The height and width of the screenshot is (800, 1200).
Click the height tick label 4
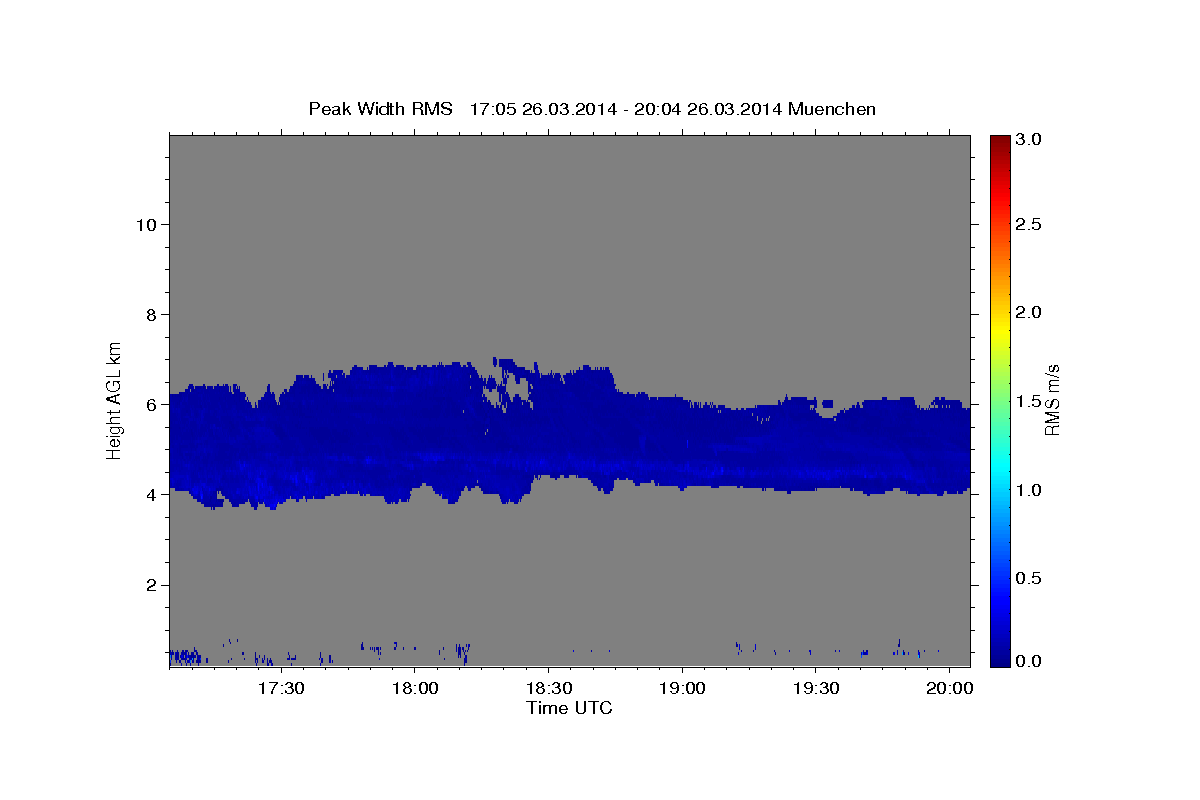click(152, 495)
